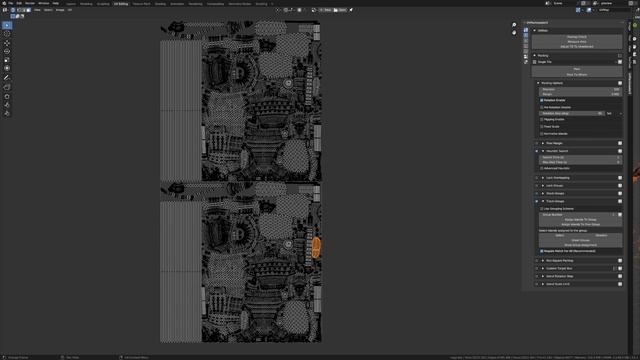Select the Rotate tool in UV toolbar

pos(7,51)
